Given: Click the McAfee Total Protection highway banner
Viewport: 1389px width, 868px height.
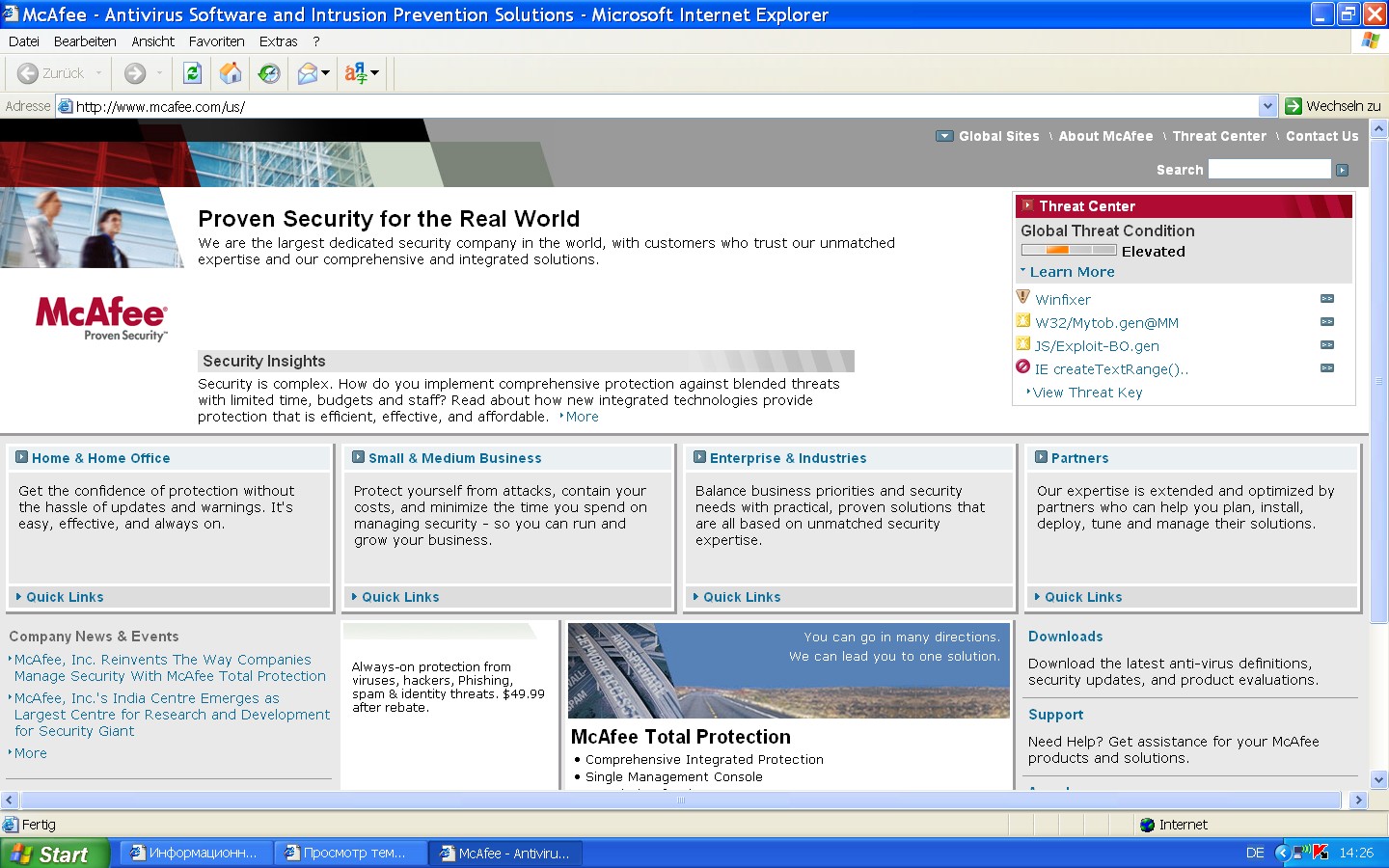Looking at the screenshot, I should pos(787,670).
